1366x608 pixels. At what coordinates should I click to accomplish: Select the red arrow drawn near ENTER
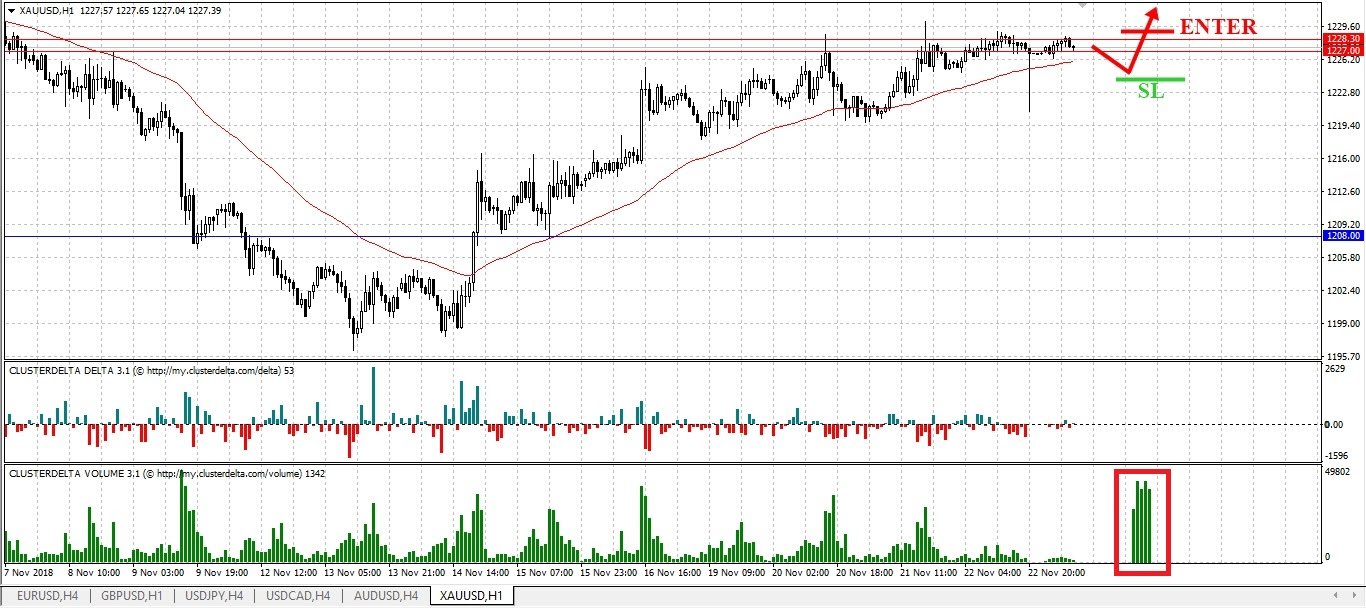point(1126,40)
